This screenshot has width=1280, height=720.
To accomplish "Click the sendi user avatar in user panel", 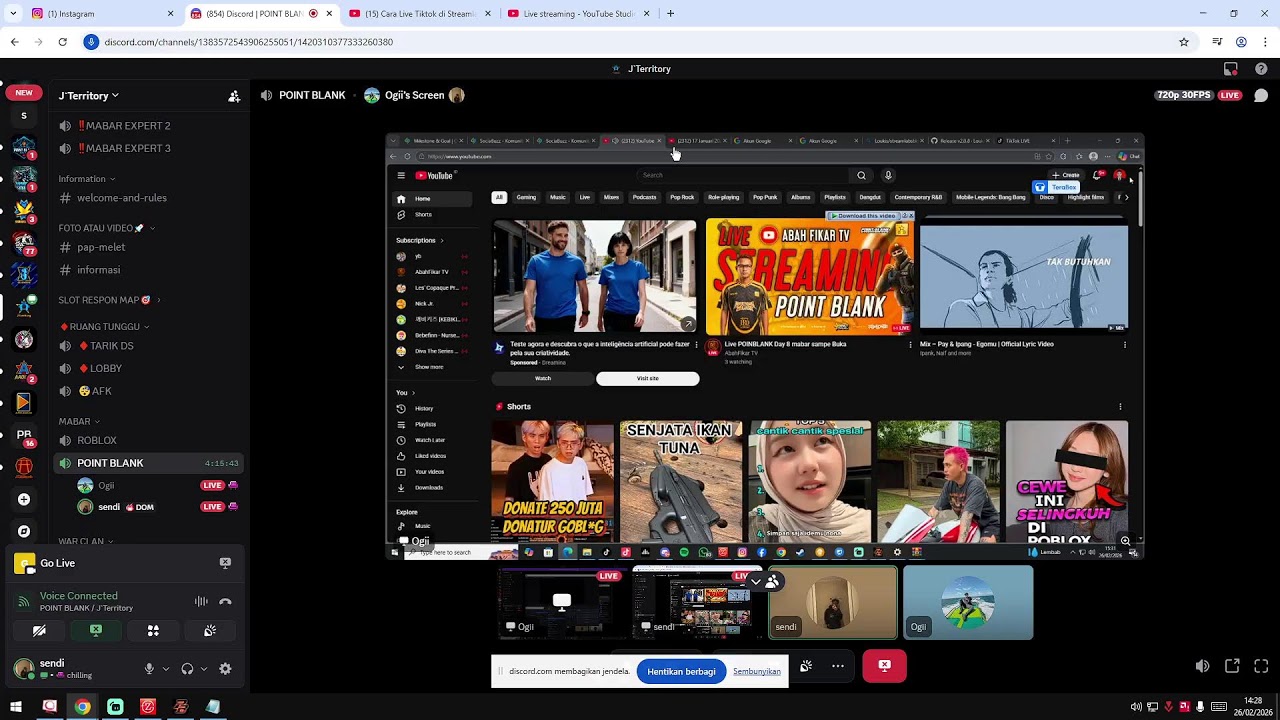I will pyautogui.click(x=23, y=668).
